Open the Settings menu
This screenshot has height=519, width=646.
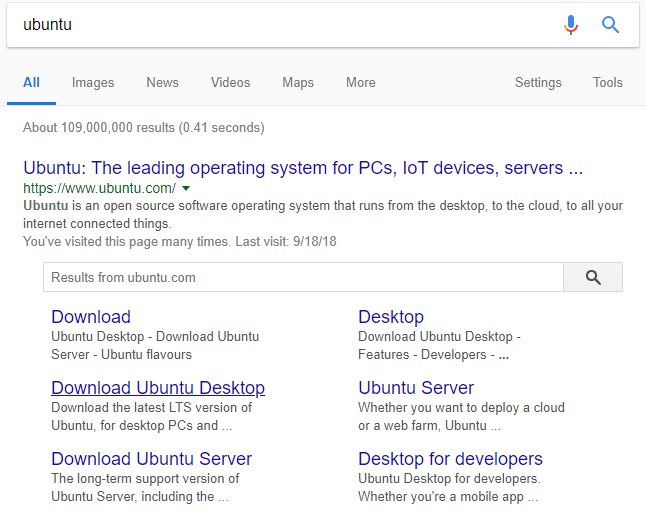538,82
